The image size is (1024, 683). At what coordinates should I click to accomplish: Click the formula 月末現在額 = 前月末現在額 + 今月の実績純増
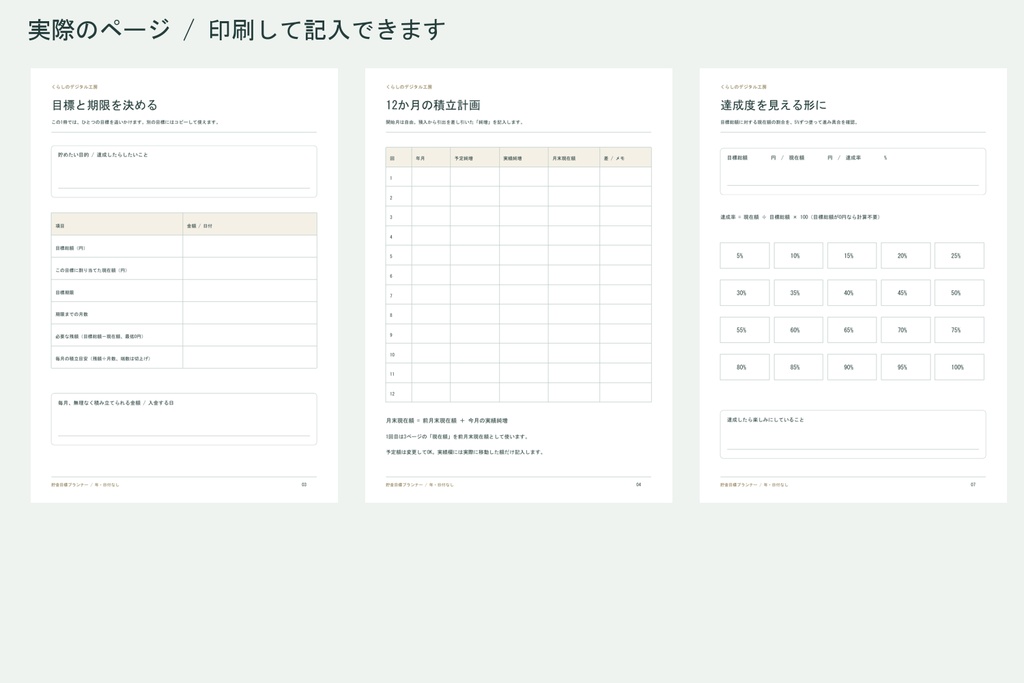(x=447, y=421)
